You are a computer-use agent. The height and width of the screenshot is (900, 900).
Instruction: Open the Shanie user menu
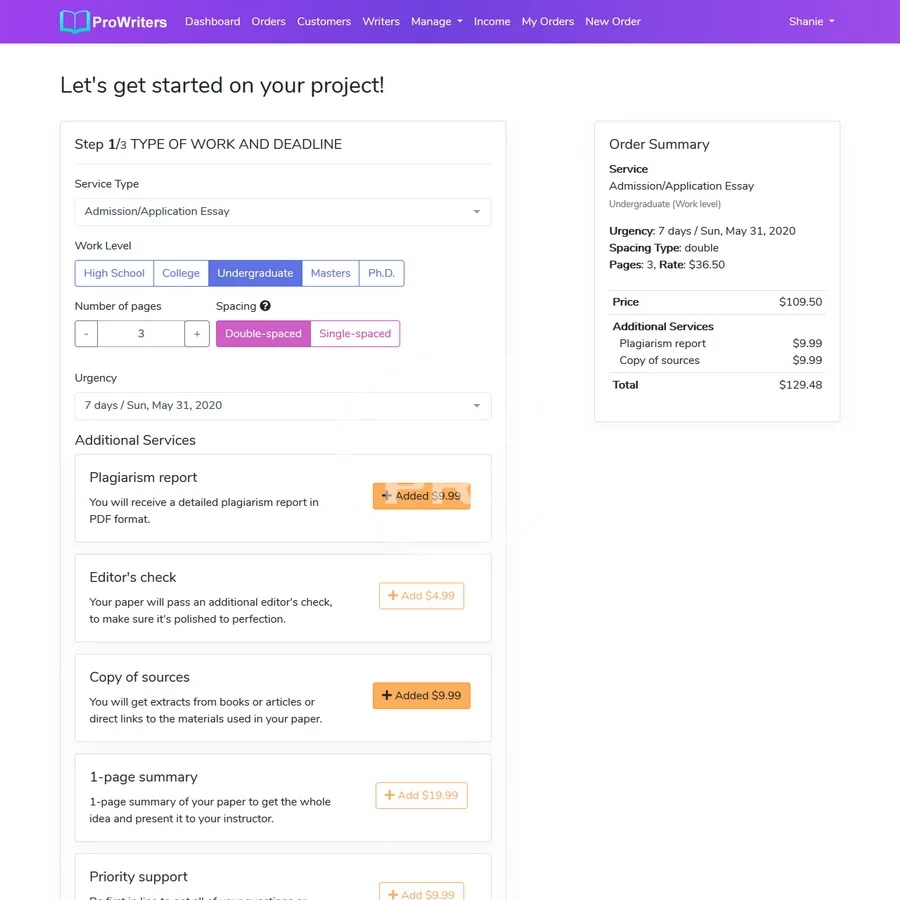(811, 22)
